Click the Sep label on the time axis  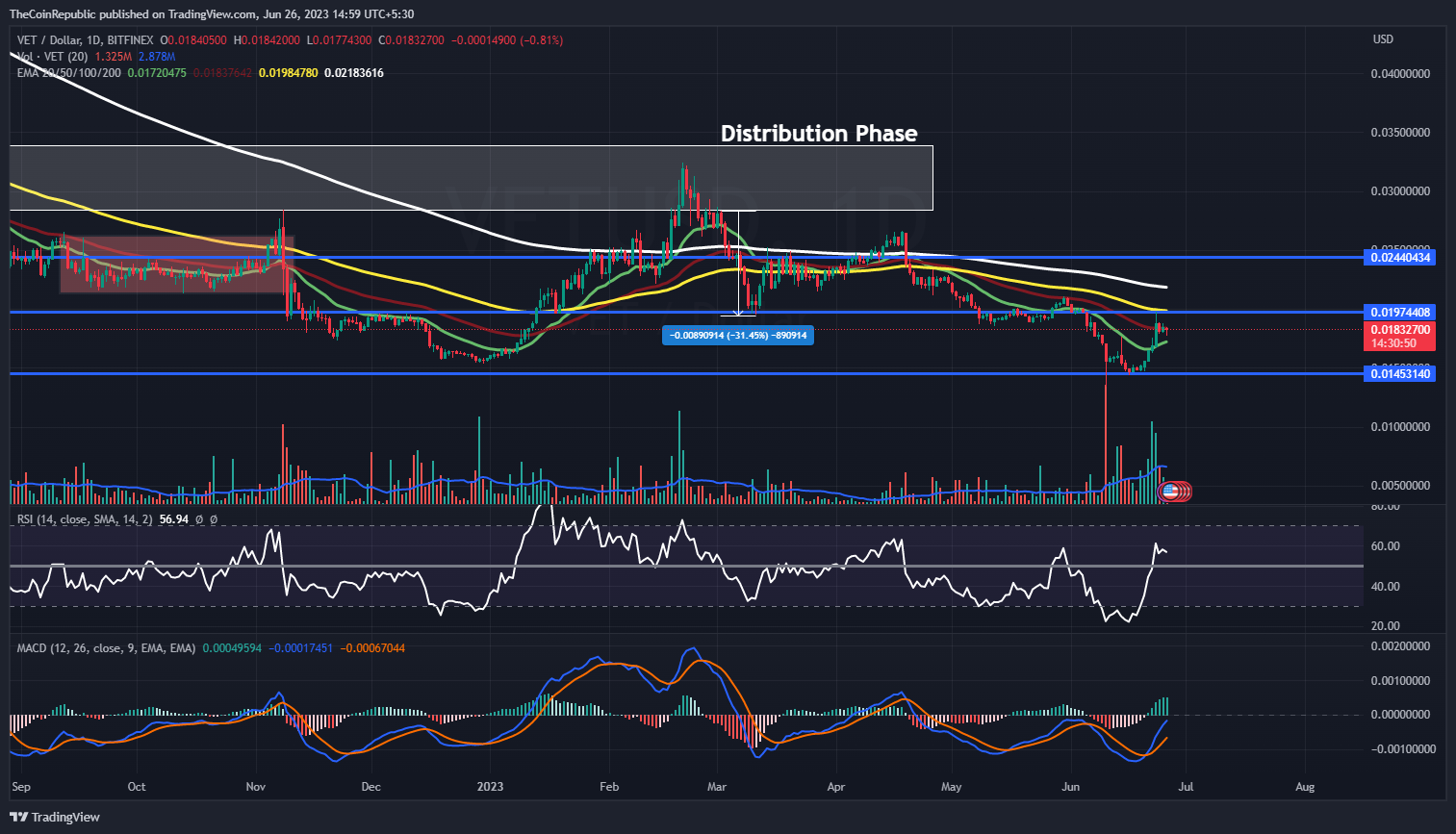point(21,787)
